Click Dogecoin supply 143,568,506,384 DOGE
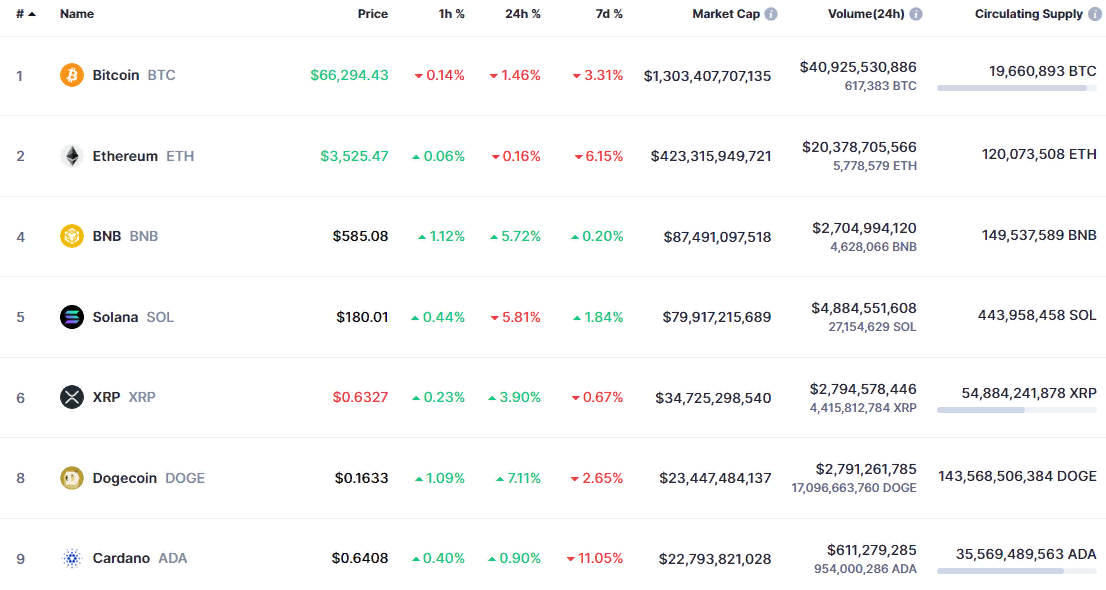This screenshot has height=590, width=1106. click(x=1017, y=476)
